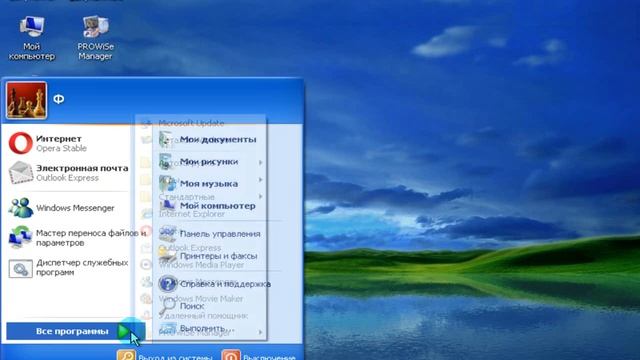Click the Поиск search entry

(182, 306)
